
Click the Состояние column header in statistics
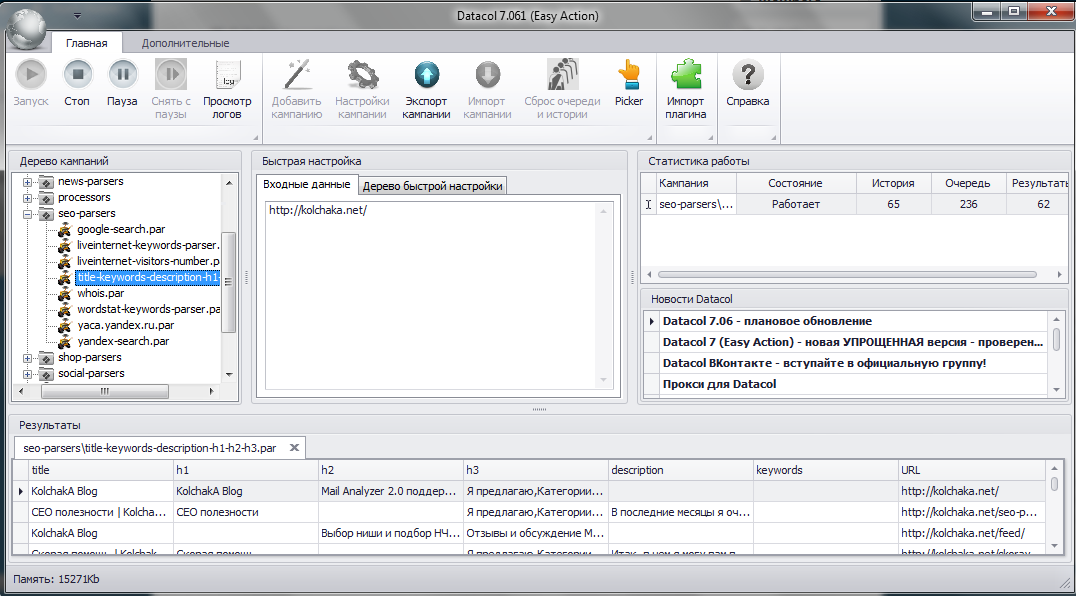tap(795, 183)
